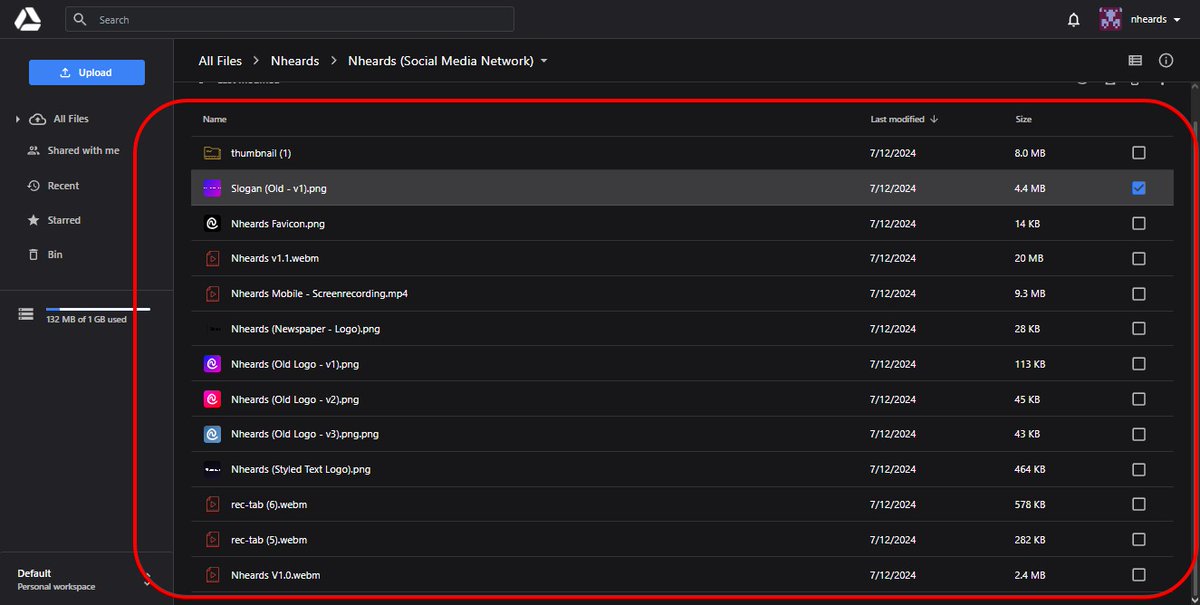Click the pink Old Logo v2 icon

(211, 399)
